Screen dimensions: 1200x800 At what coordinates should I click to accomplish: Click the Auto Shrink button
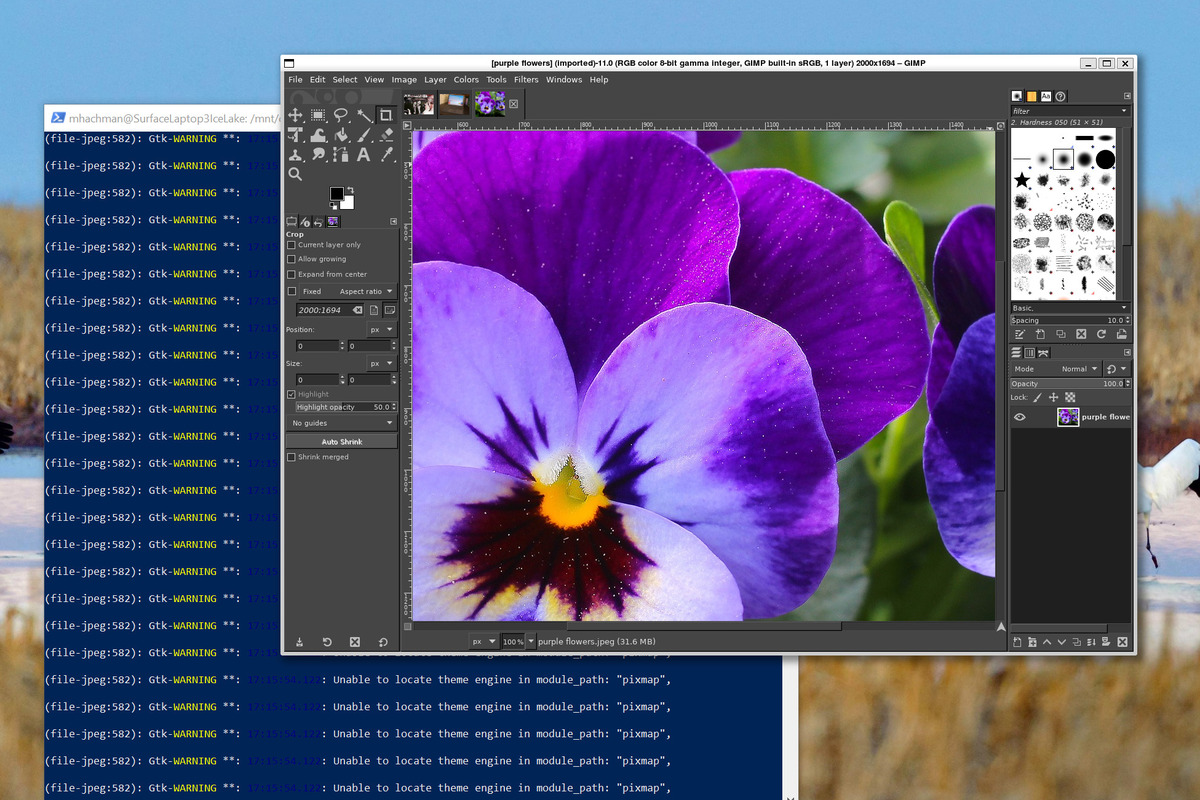pos(342,440)
